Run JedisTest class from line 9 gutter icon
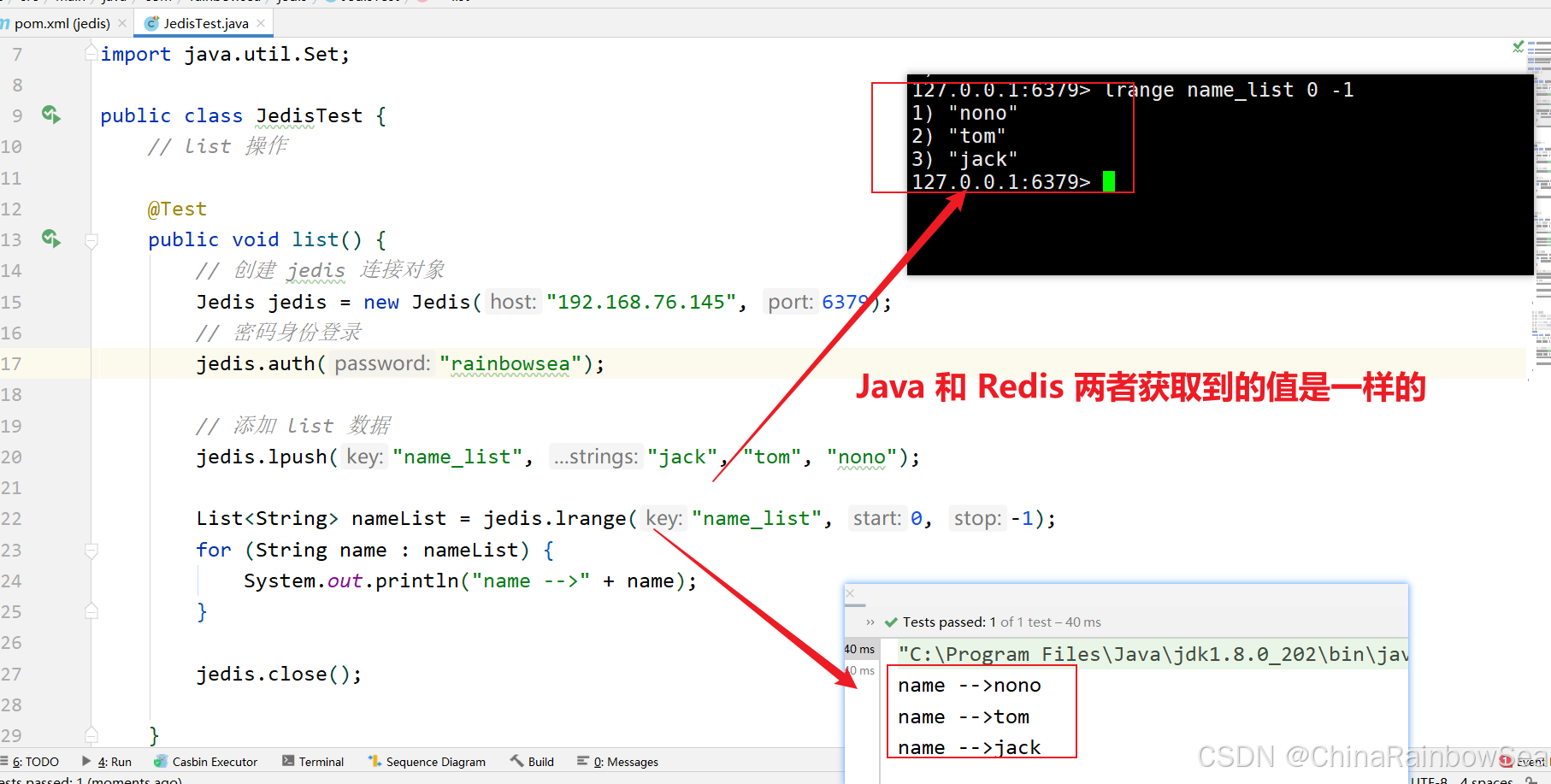 pyautogui.click(x=50, y=115)
